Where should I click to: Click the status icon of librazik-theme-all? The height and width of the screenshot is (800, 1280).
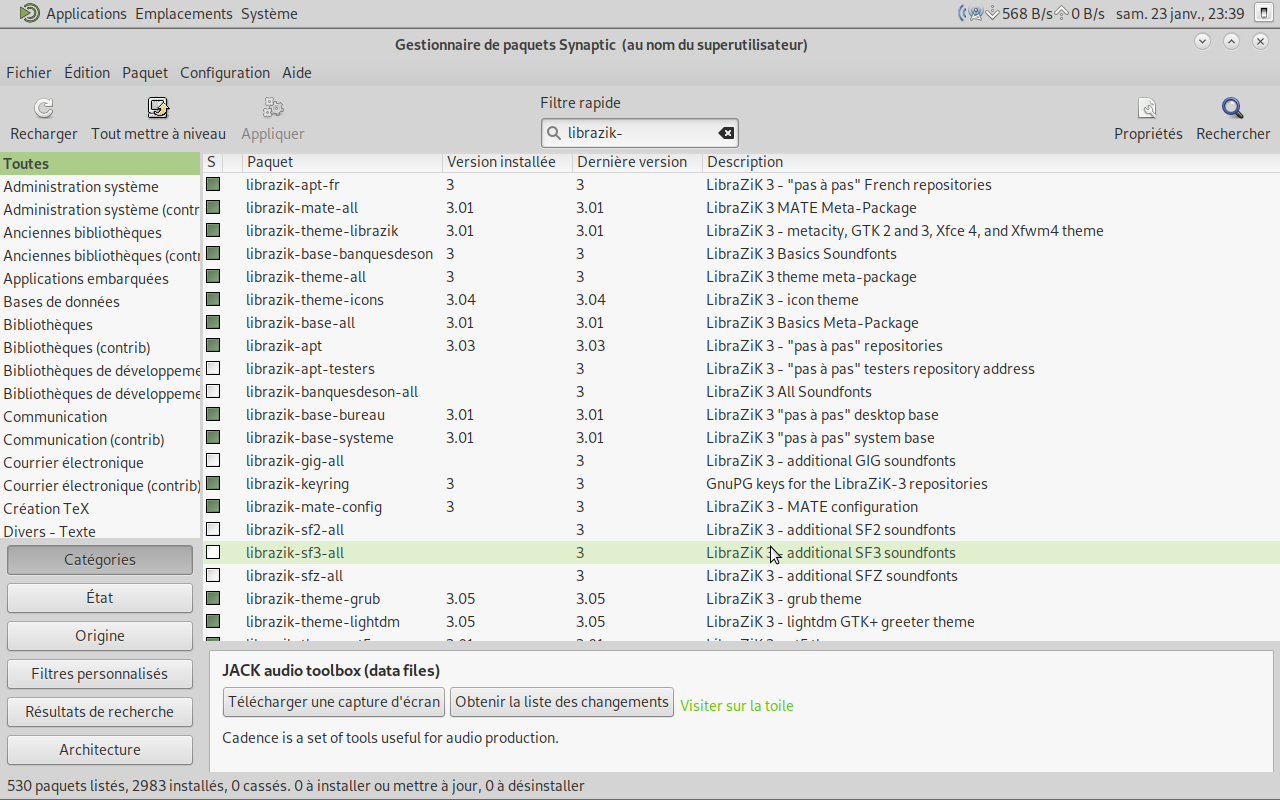tap(213, 276)
